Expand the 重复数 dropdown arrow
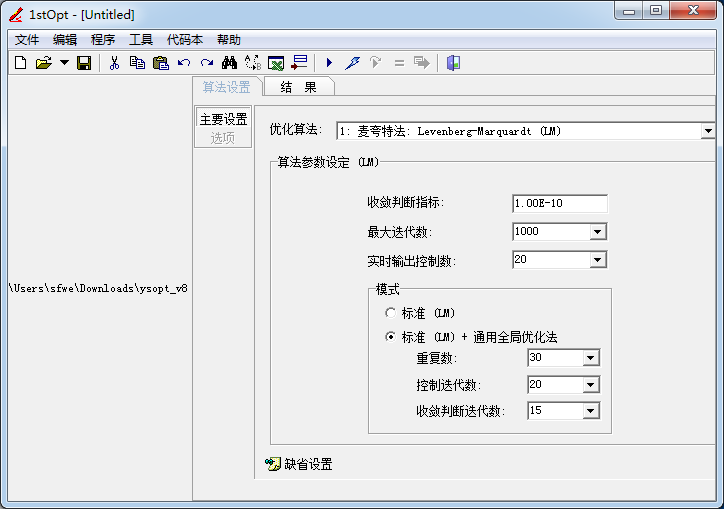Screen dimensions: 724x509 [x=591, y=358]
